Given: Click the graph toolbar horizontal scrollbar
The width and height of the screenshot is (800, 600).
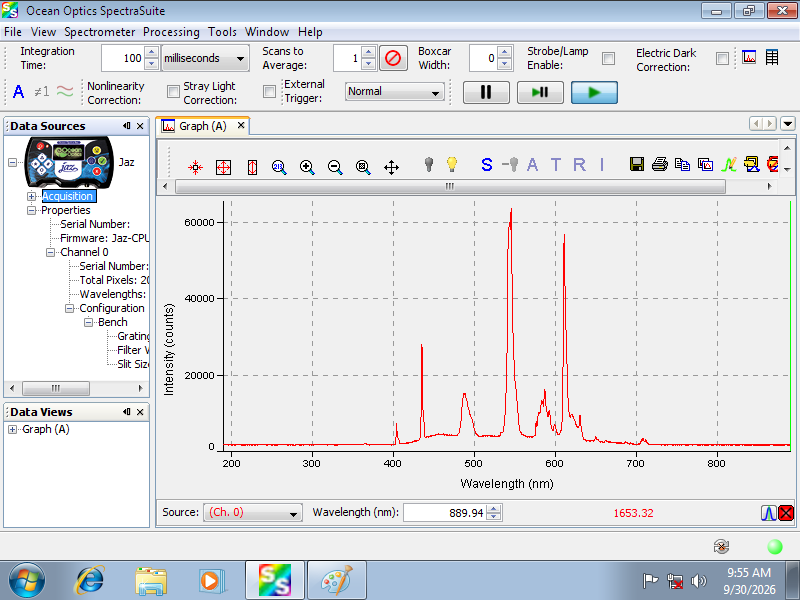Looking at the screenshot, I should (450, 187).
